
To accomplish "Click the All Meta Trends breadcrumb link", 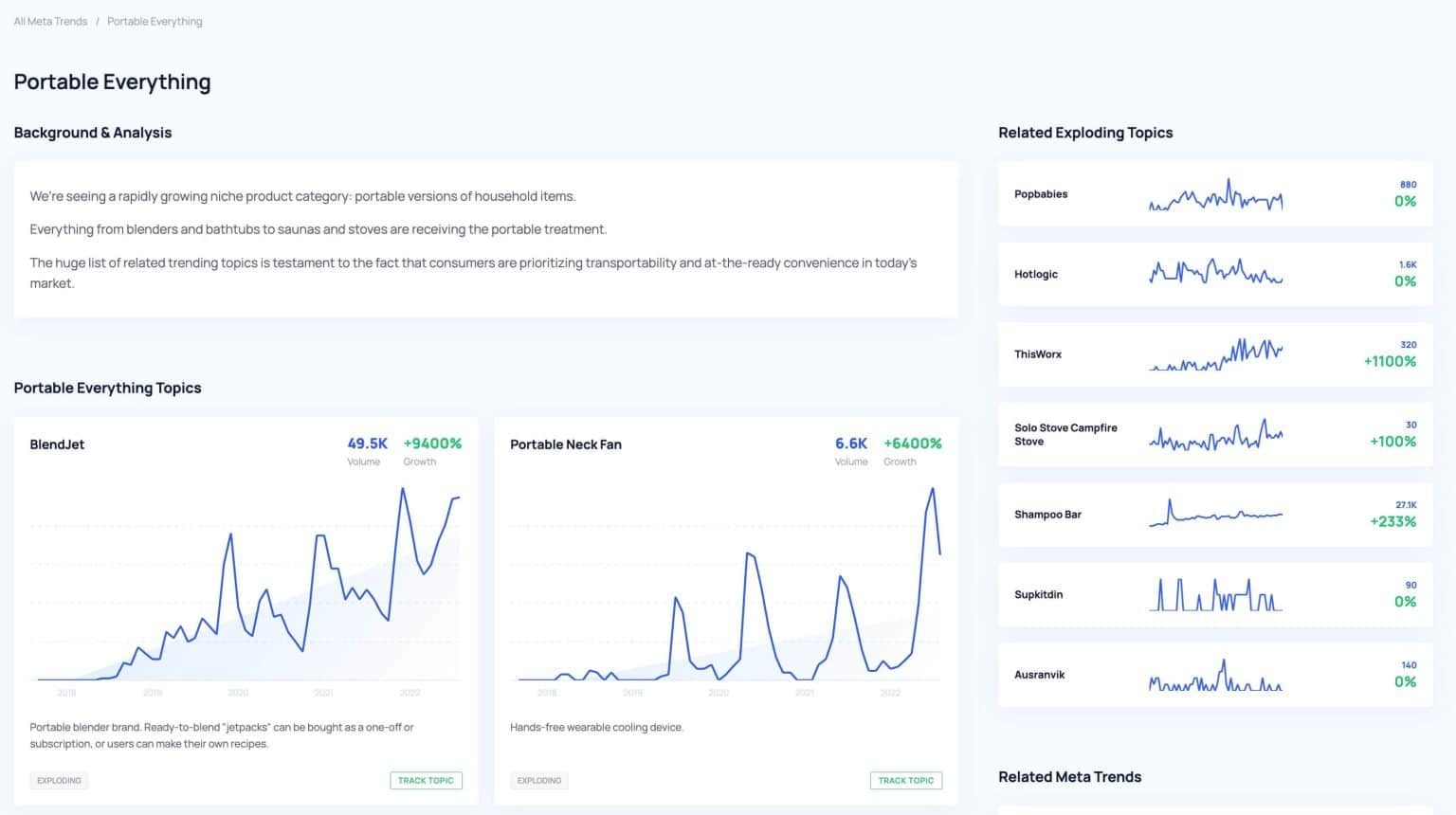I will [x=49, y=21].
